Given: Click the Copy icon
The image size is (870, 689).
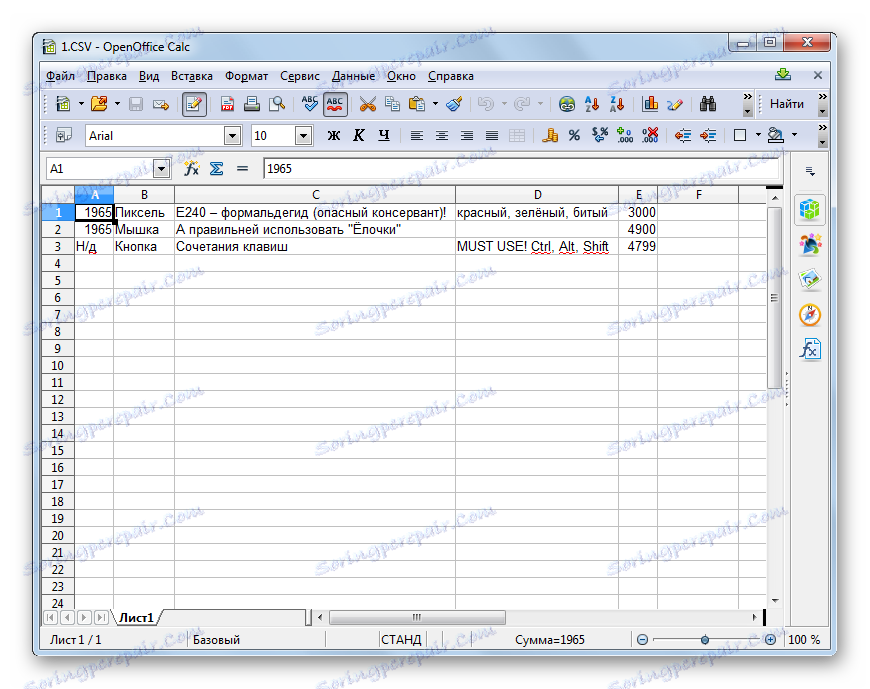Looking at the screenshot, I should [392, 104].
